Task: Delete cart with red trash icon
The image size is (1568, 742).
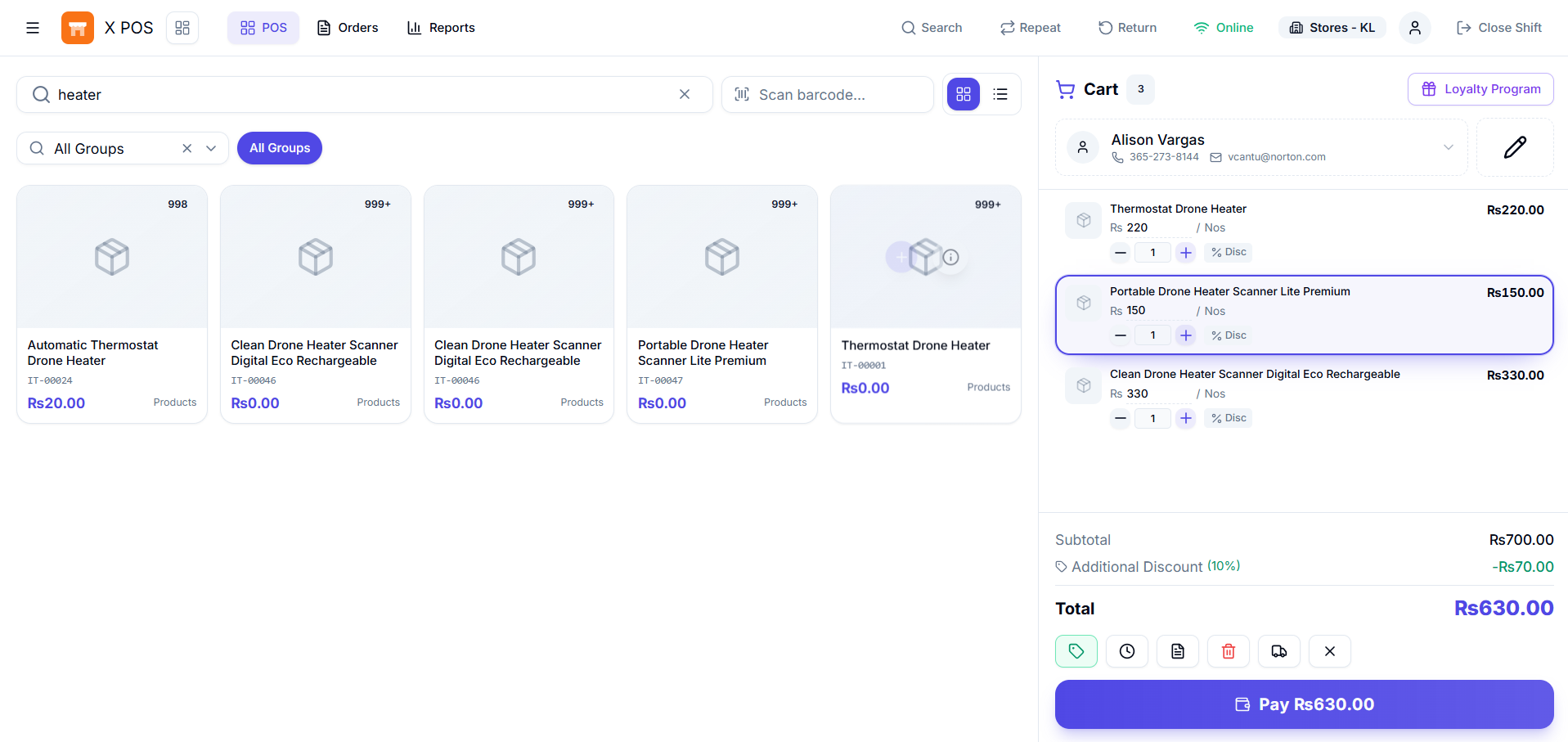Action: [1229, 651]
